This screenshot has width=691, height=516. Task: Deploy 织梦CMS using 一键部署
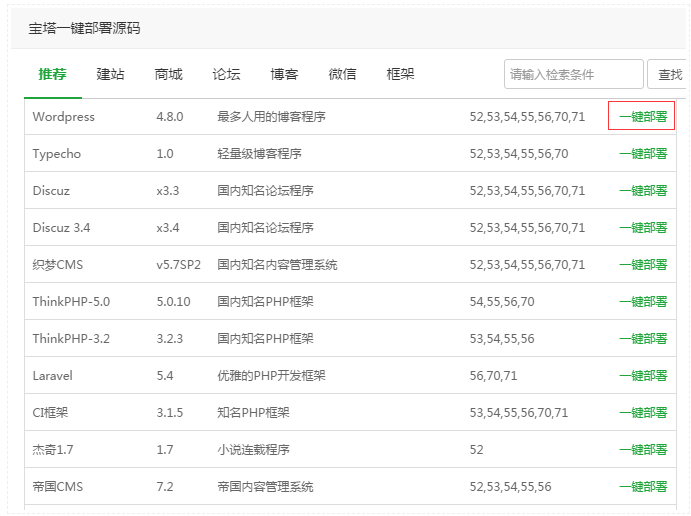[643, 265]
